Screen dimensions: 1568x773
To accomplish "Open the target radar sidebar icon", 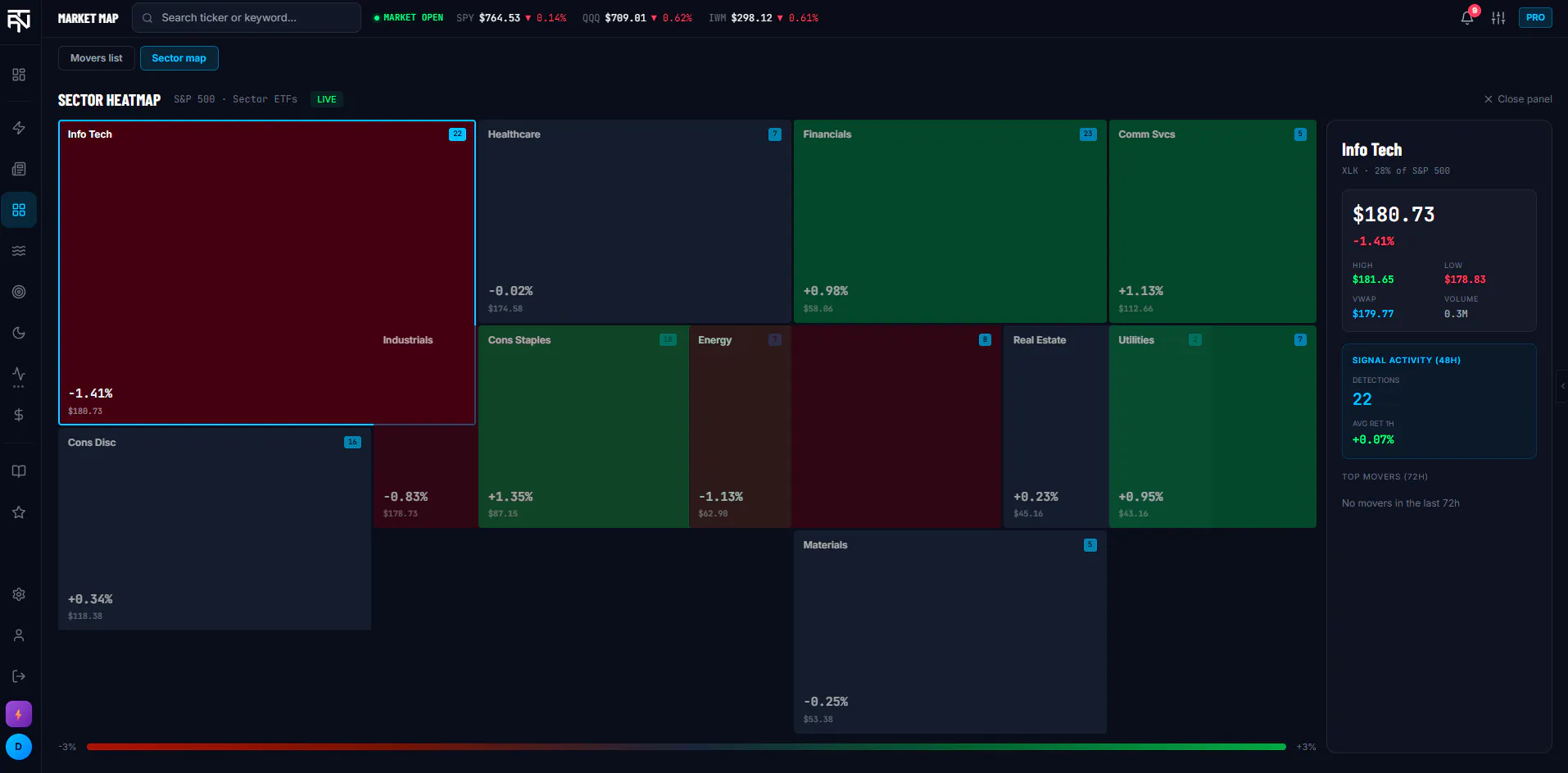I will pyautogui.click(x=19, y=292).
